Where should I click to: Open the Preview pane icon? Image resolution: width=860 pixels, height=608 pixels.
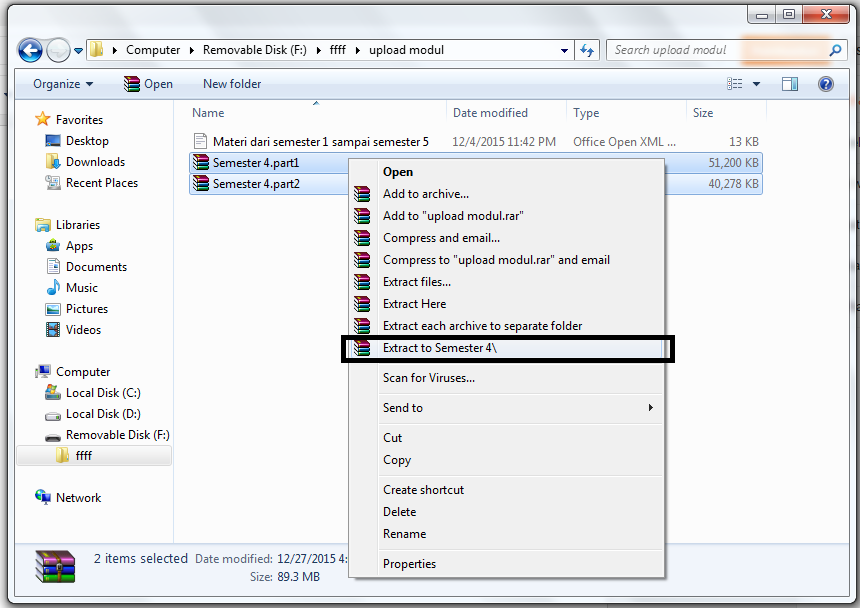[789, 83]
